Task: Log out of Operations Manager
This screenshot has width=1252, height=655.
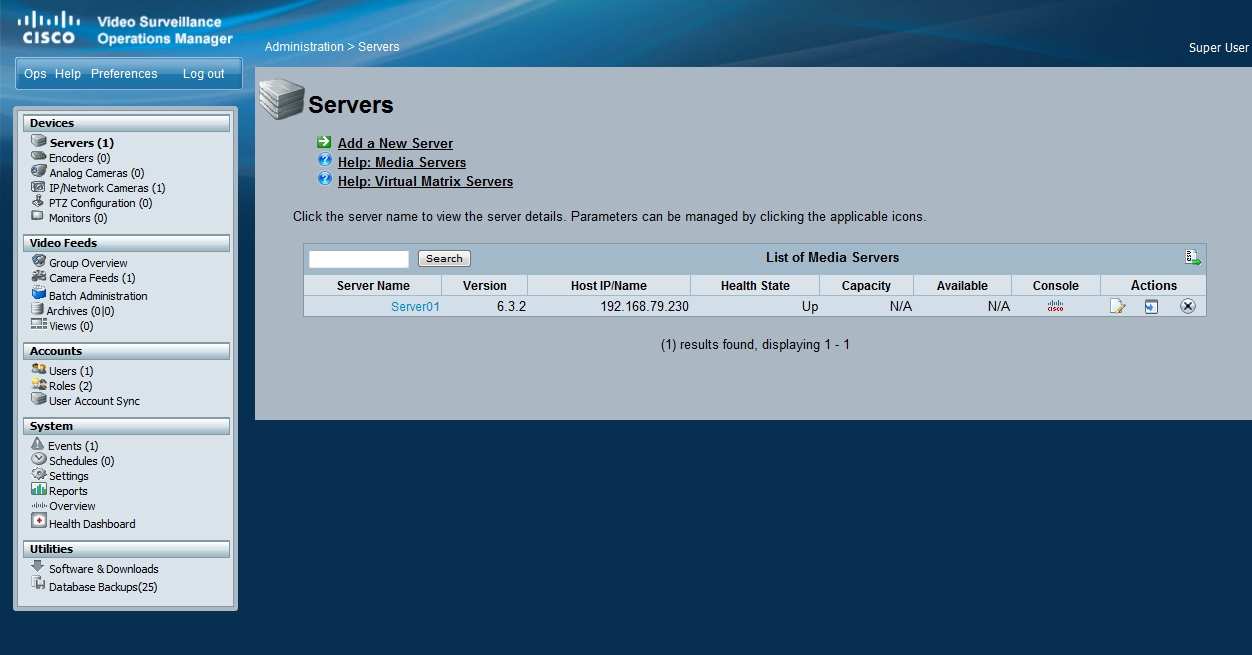Action: coord(204,74)
